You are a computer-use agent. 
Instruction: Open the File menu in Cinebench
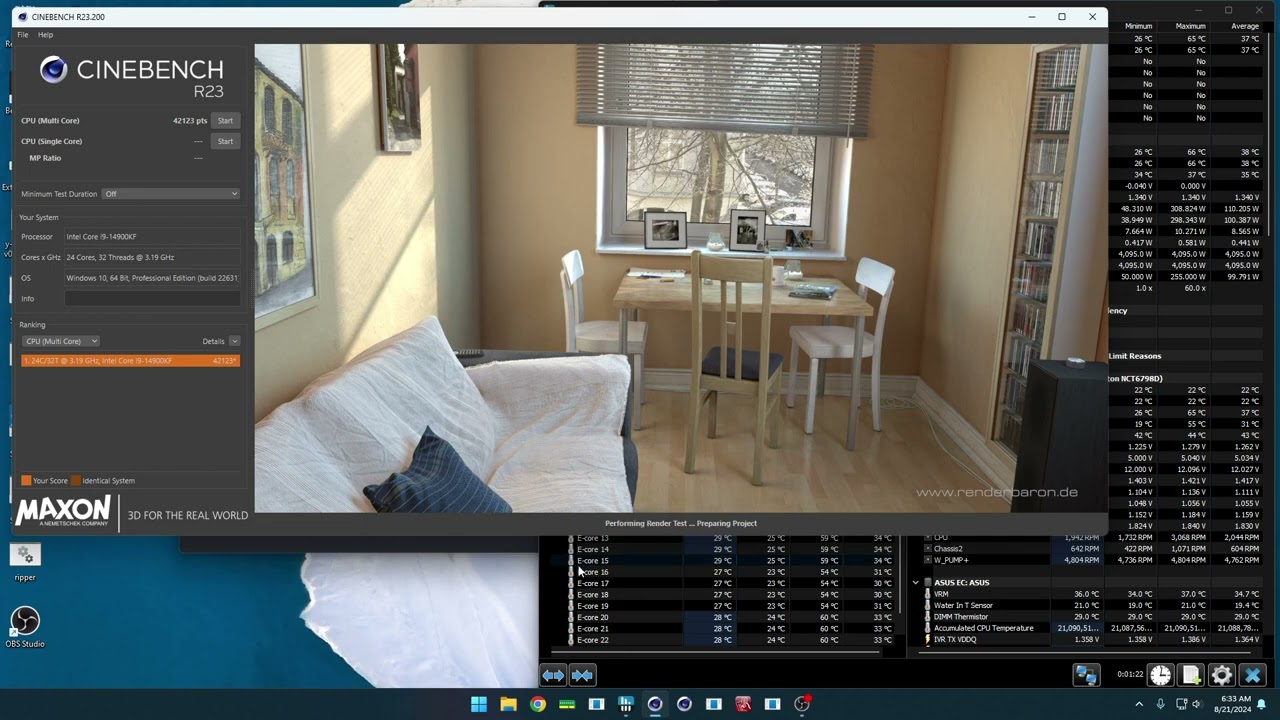pos(23,35)
